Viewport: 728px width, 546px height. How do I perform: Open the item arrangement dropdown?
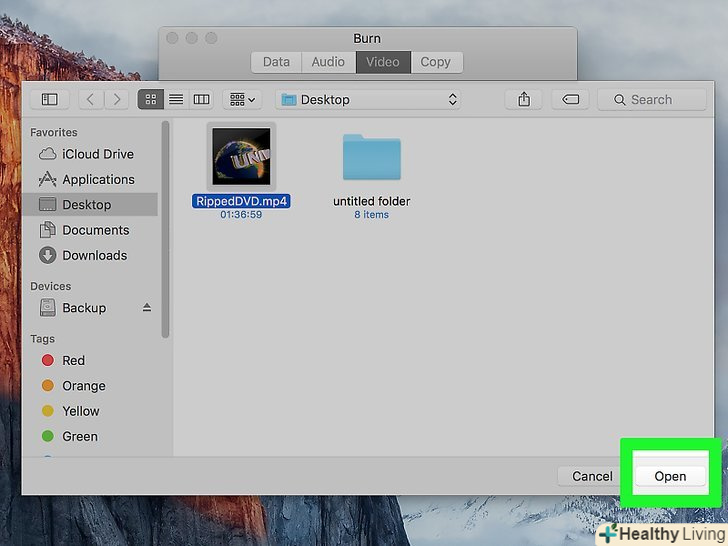(x=242, y=99)
